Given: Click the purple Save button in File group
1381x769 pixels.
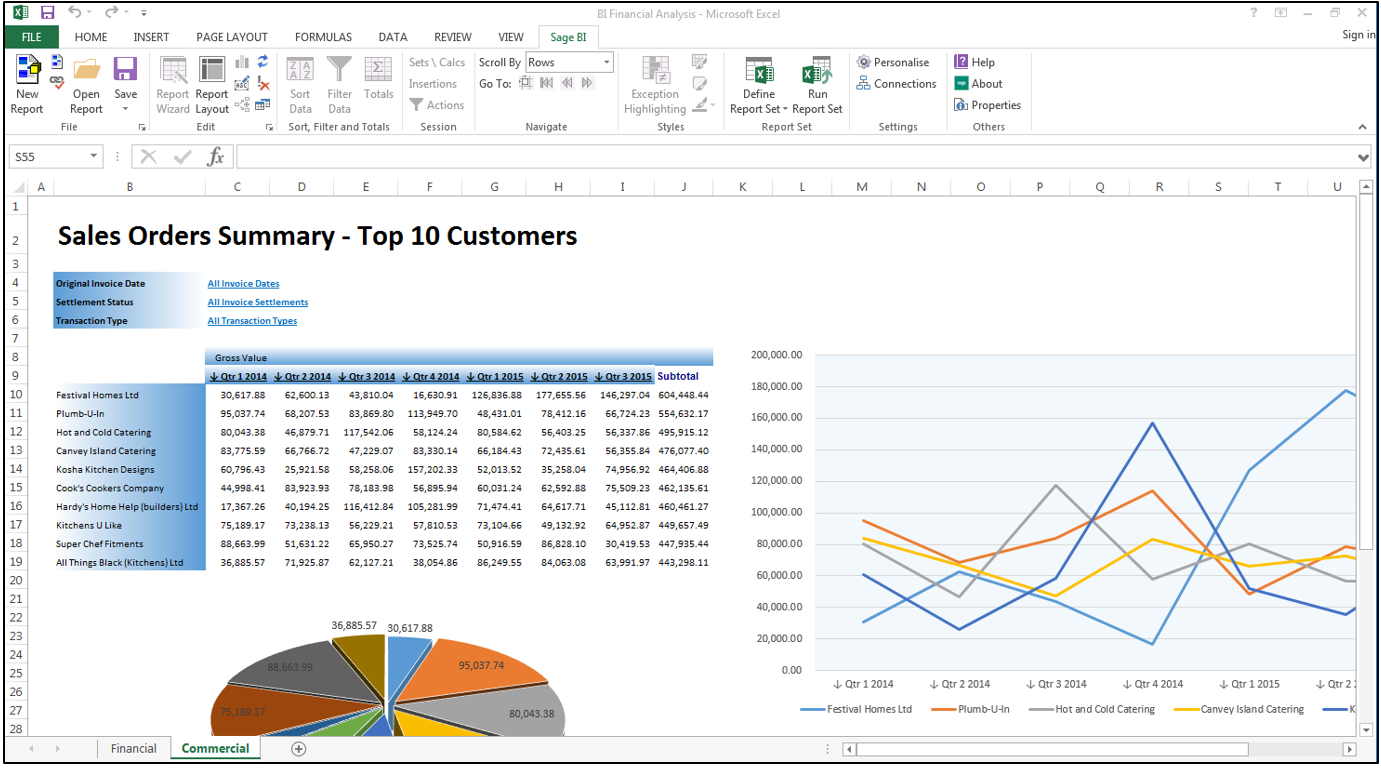Looking at the screenshot, I should (125, 70).
